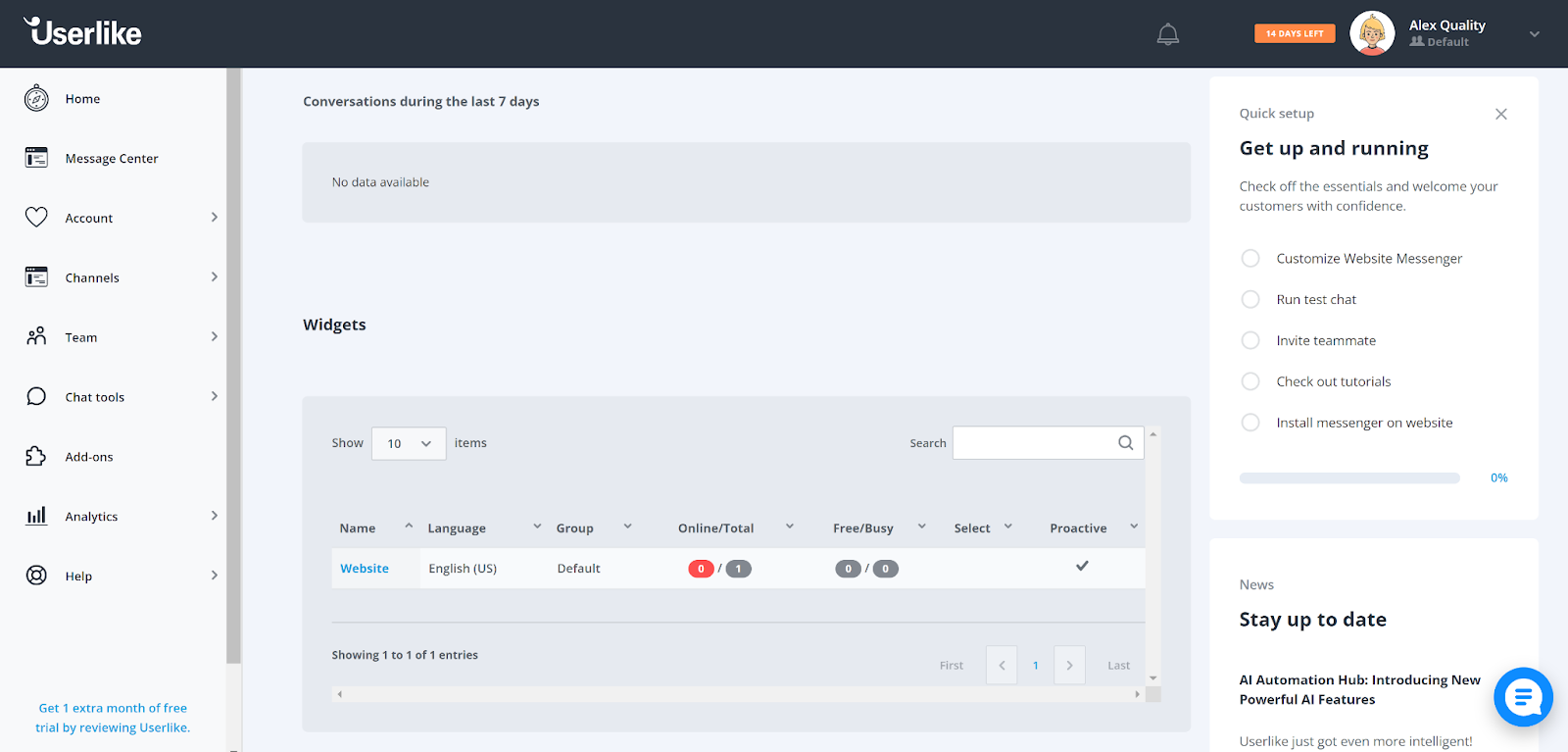Expand the Account submenu

(x=214, y=218)
